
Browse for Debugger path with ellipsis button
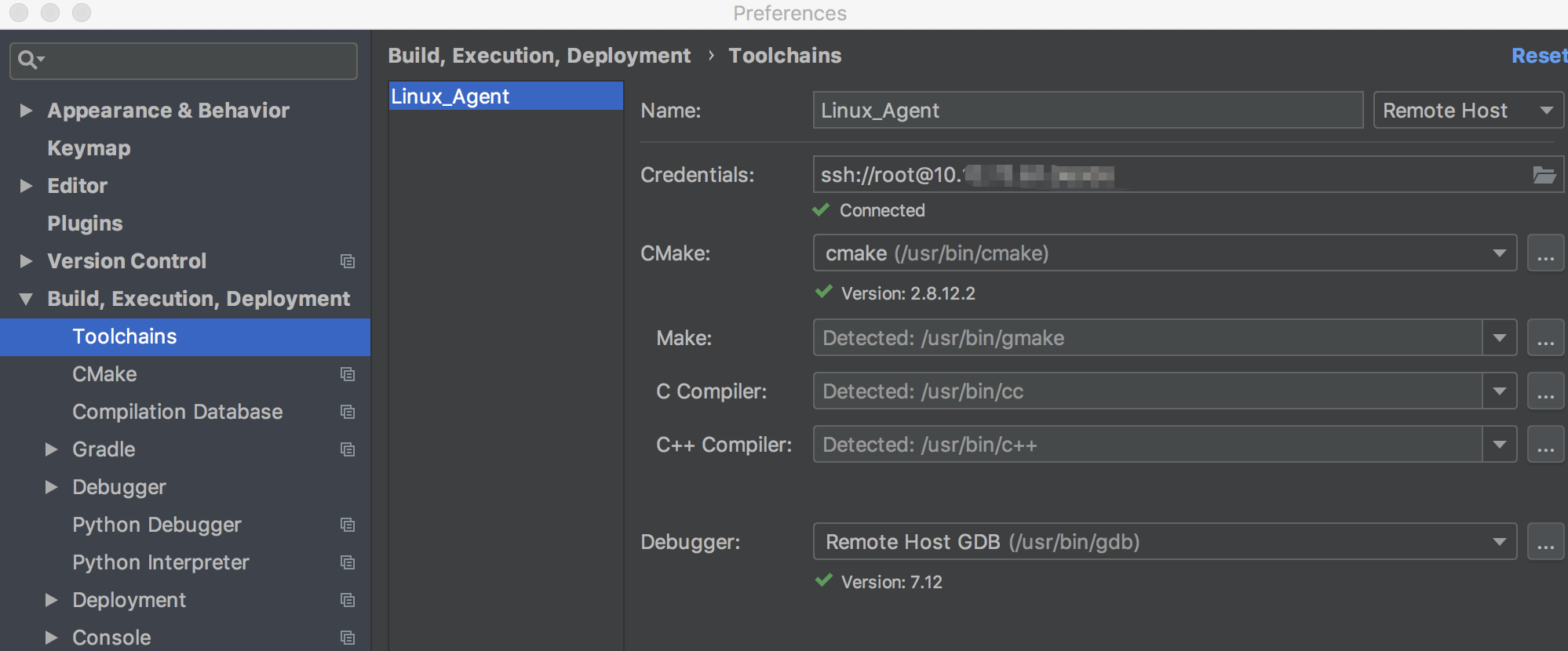(1545, 542)
